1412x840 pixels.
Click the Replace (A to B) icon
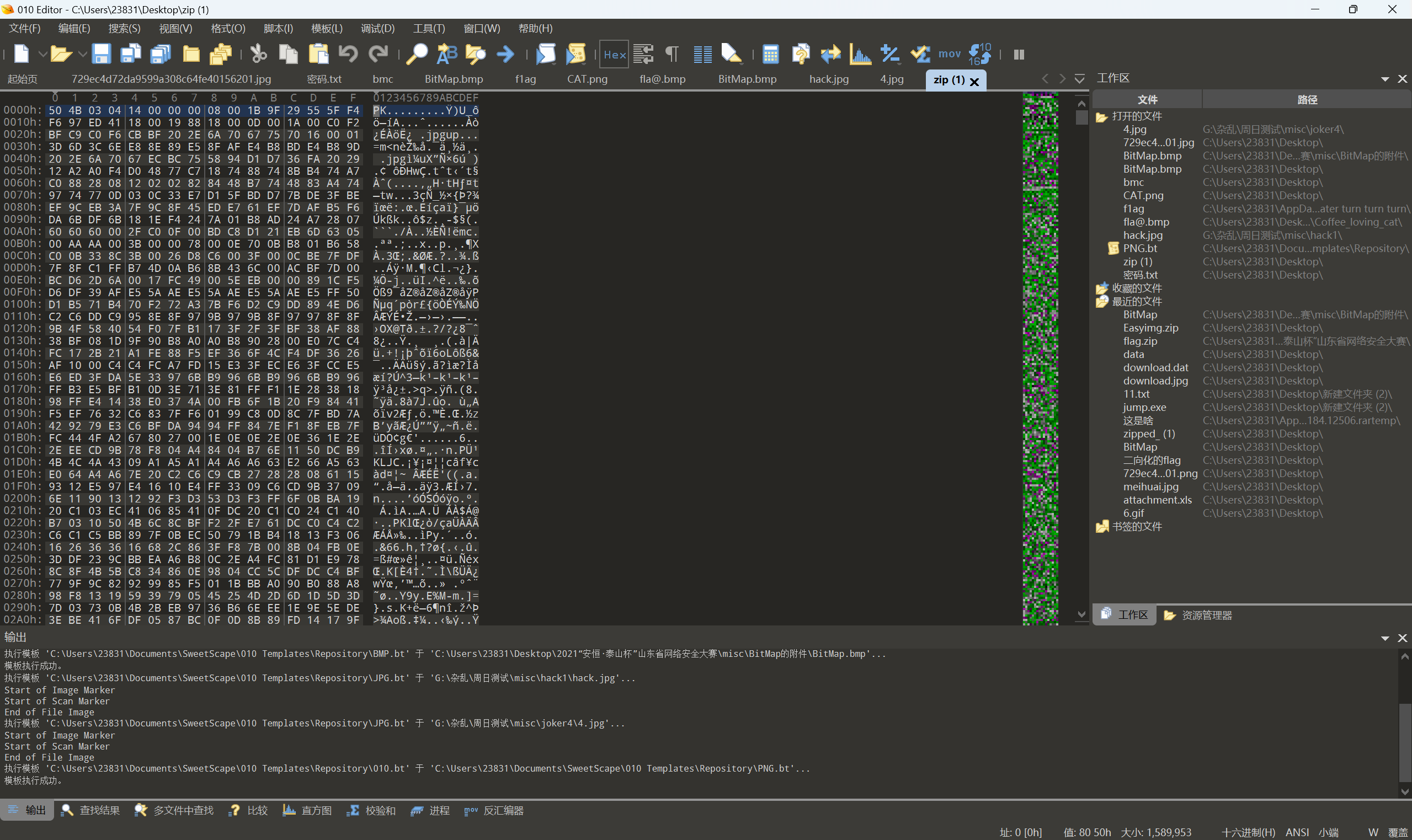[447, 55]
